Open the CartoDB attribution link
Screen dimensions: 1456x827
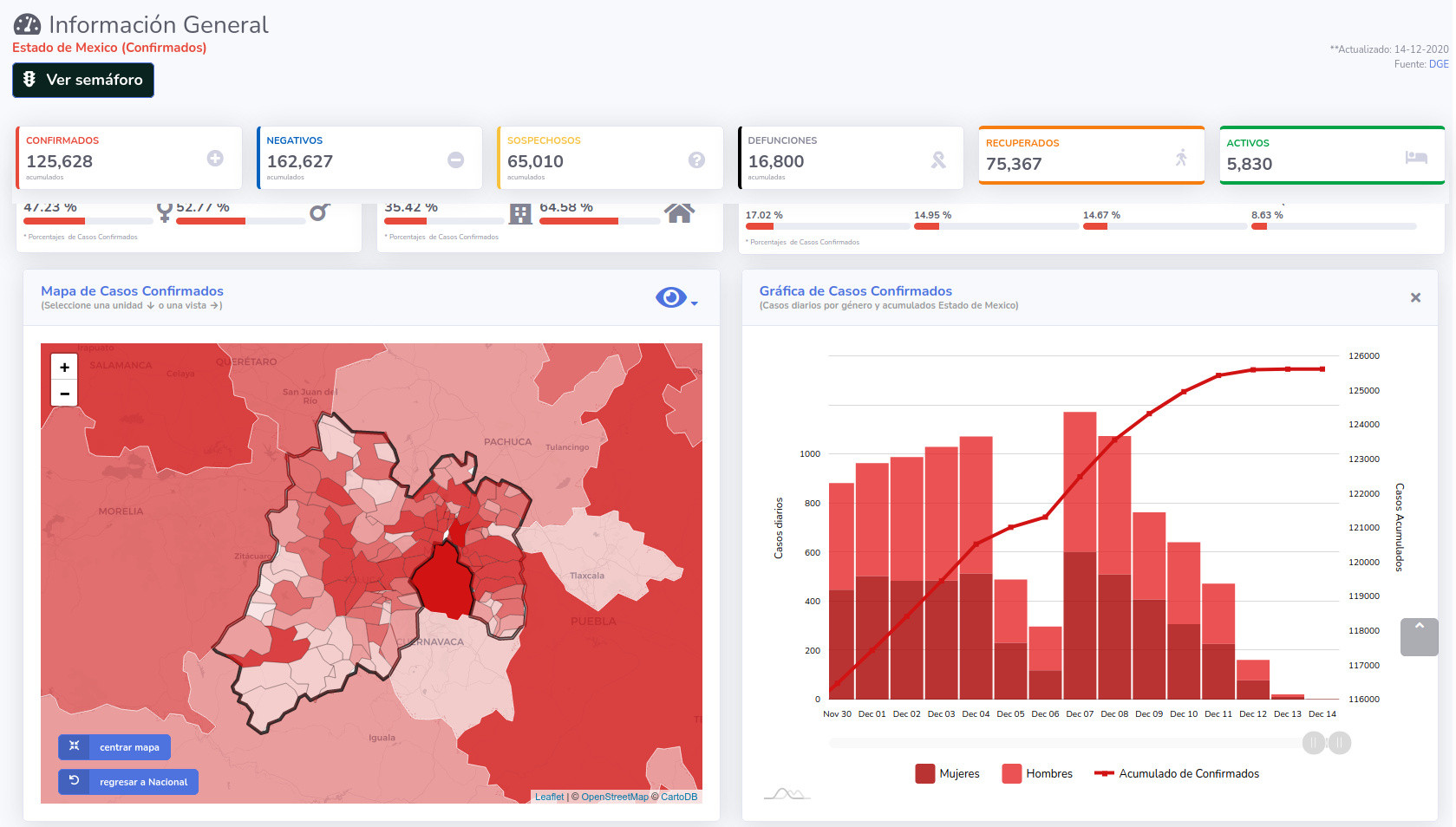tap(679, 797)
